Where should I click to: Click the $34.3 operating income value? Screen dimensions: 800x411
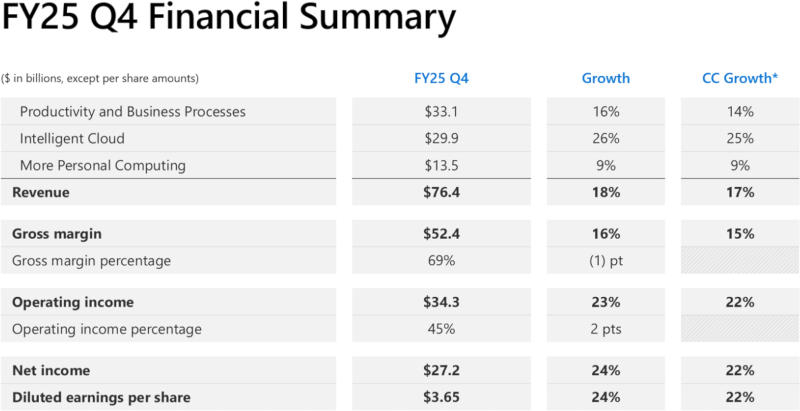[x=441, y=302]
